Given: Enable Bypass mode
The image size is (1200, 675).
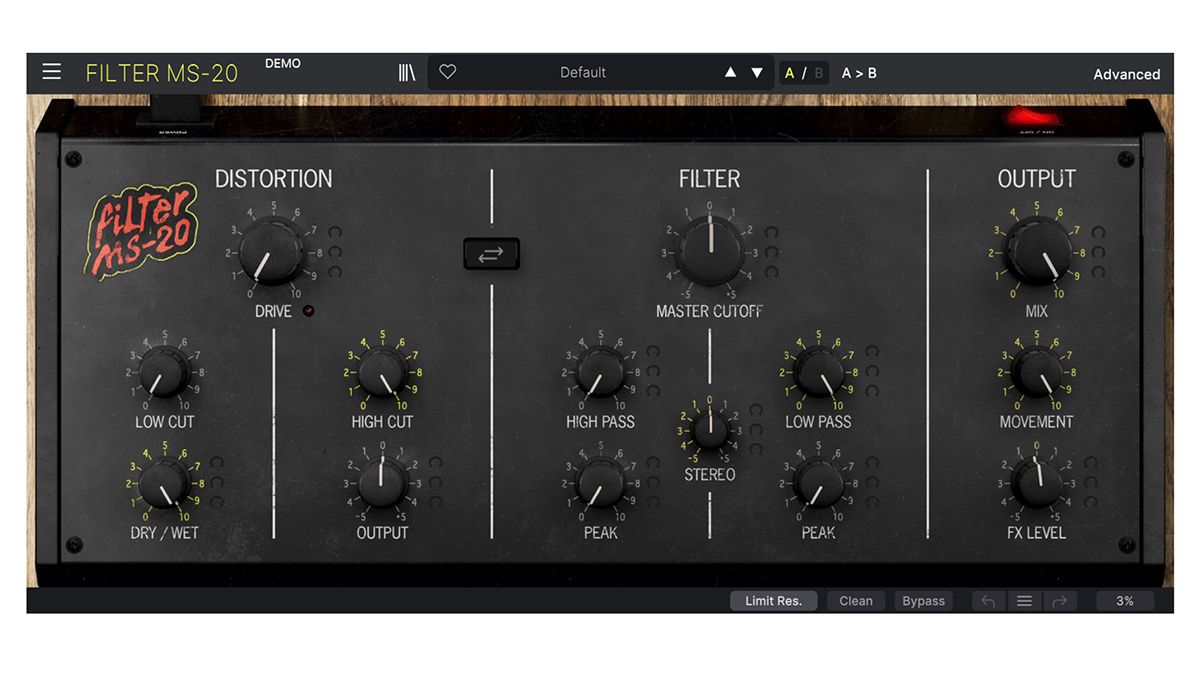Looking at the screenshot, I should pyautogui.click(x=923, y=601).
